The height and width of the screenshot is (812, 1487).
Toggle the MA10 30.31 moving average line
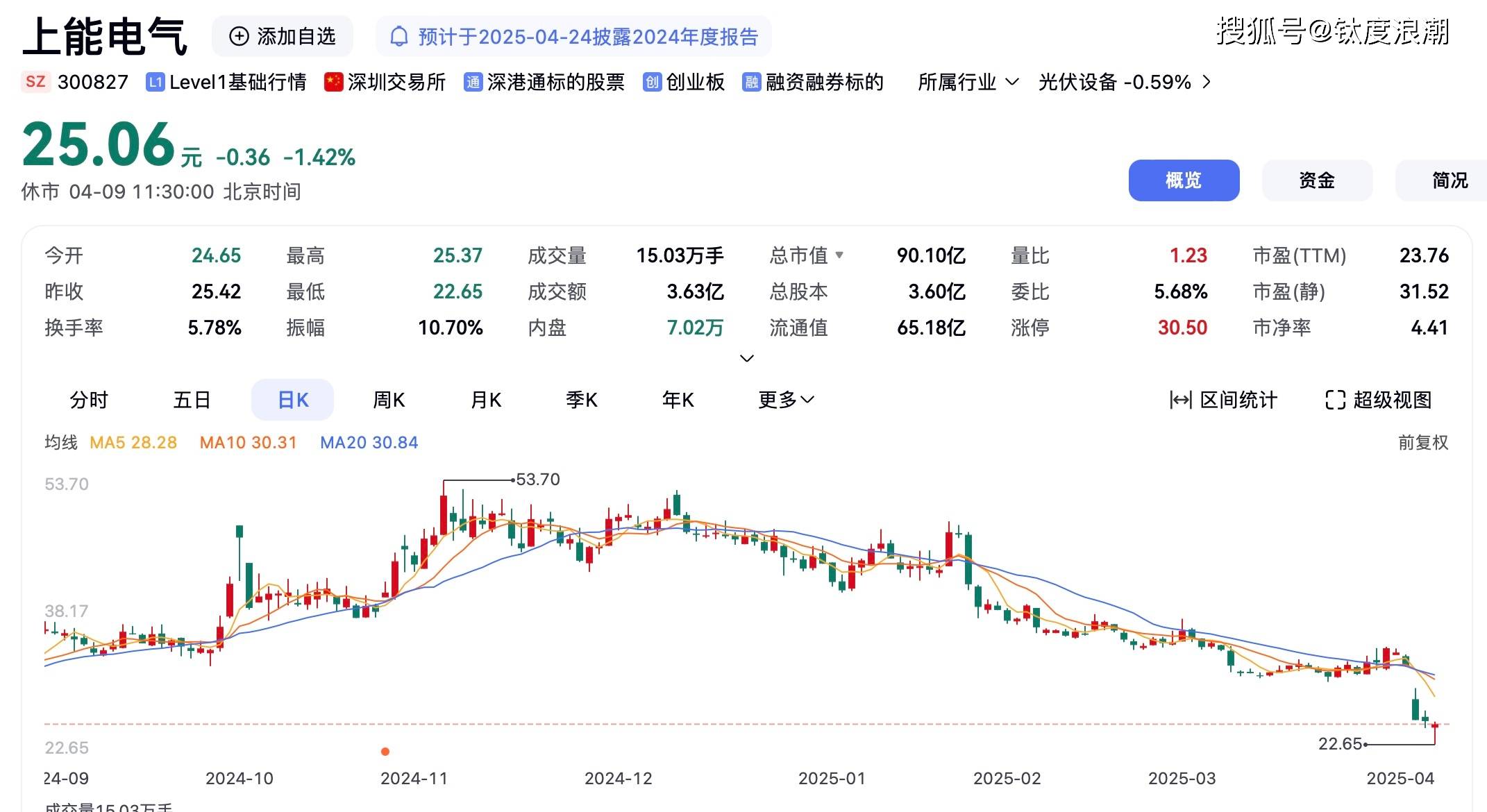[249, 443]
